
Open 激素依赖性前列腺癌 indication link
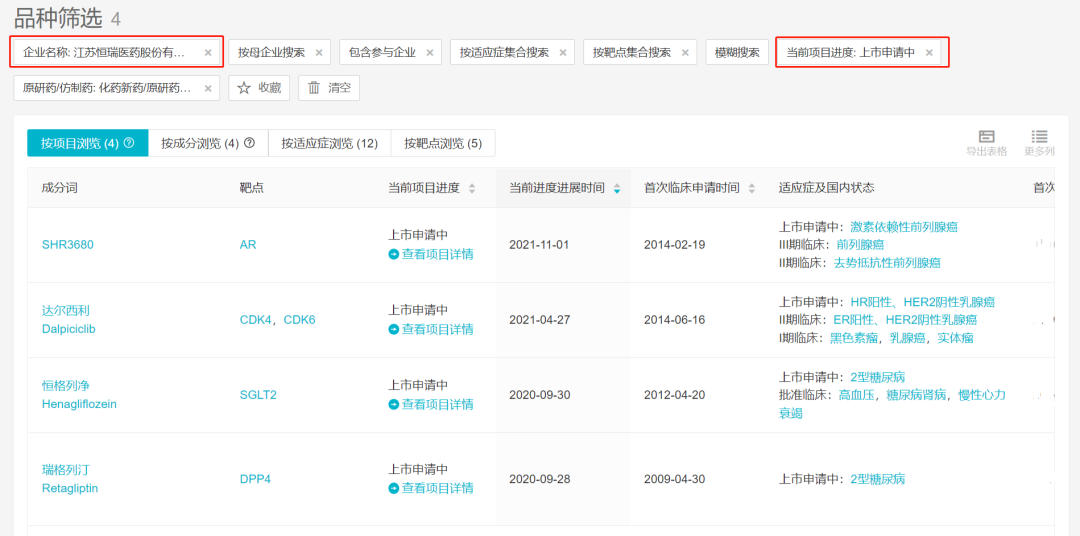(x=904, y=227)
